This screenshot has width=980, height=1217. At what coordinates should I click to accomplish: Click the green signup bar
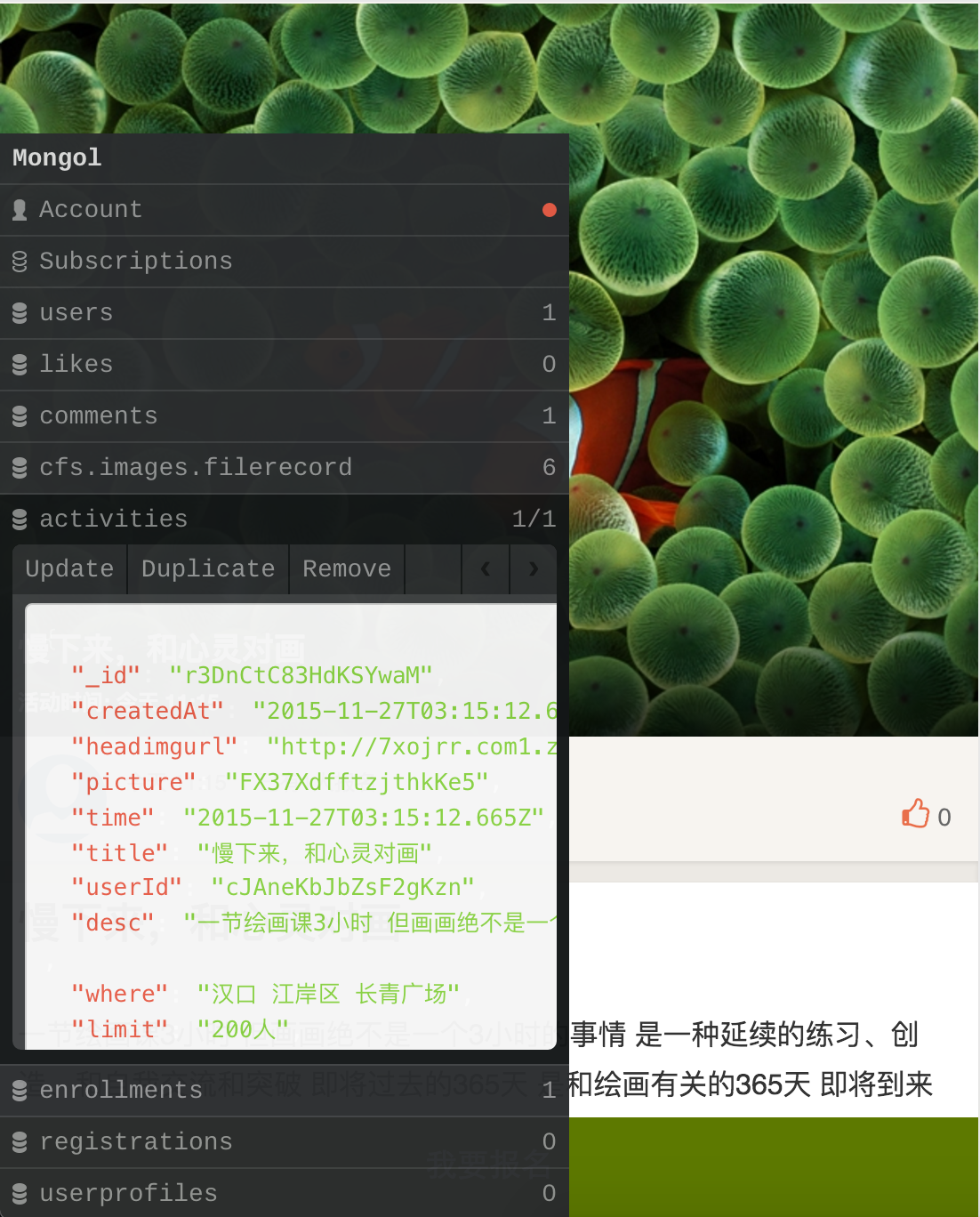[774, 1167]
